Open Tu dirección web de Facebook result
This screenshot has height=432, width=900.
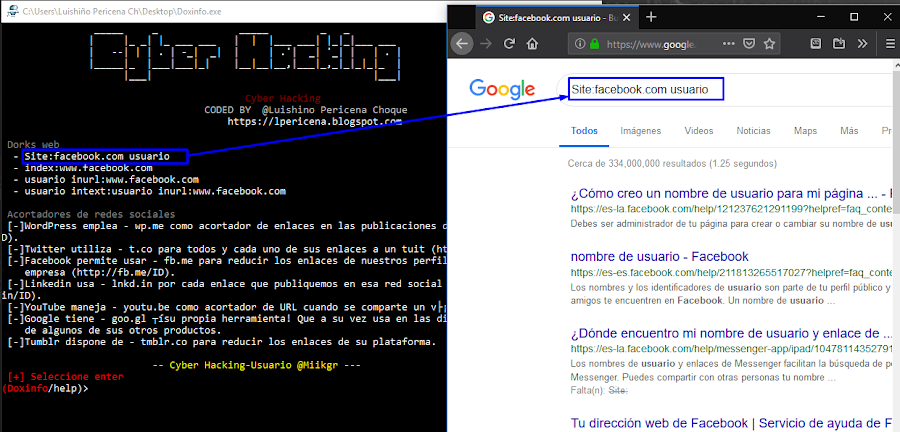732,423
